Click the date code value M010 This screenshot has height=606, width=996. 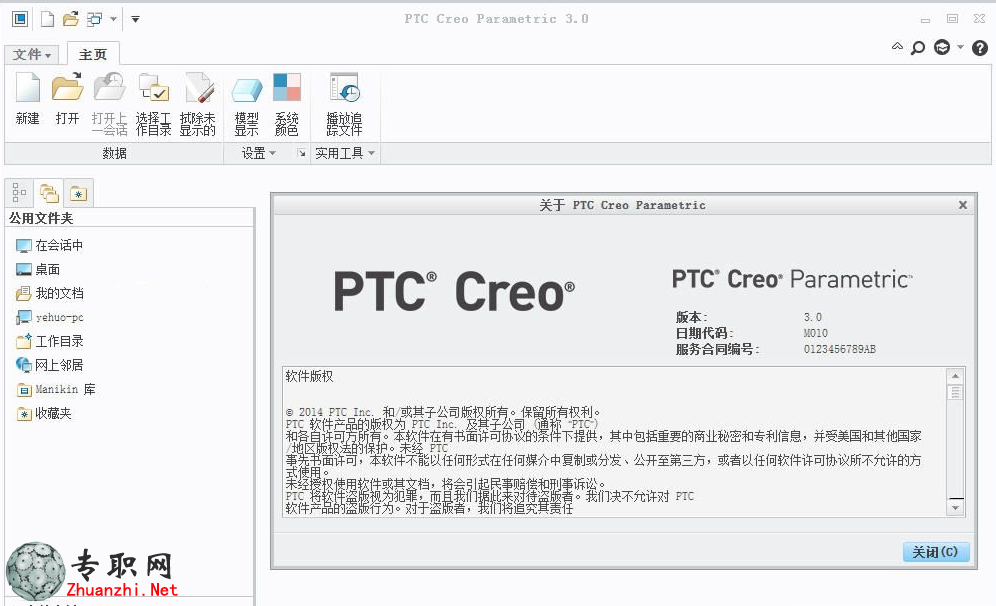816,333
